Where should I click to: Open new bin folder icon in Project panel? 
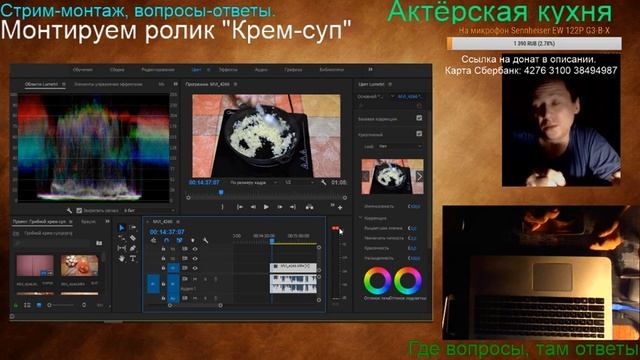(99, 243)
